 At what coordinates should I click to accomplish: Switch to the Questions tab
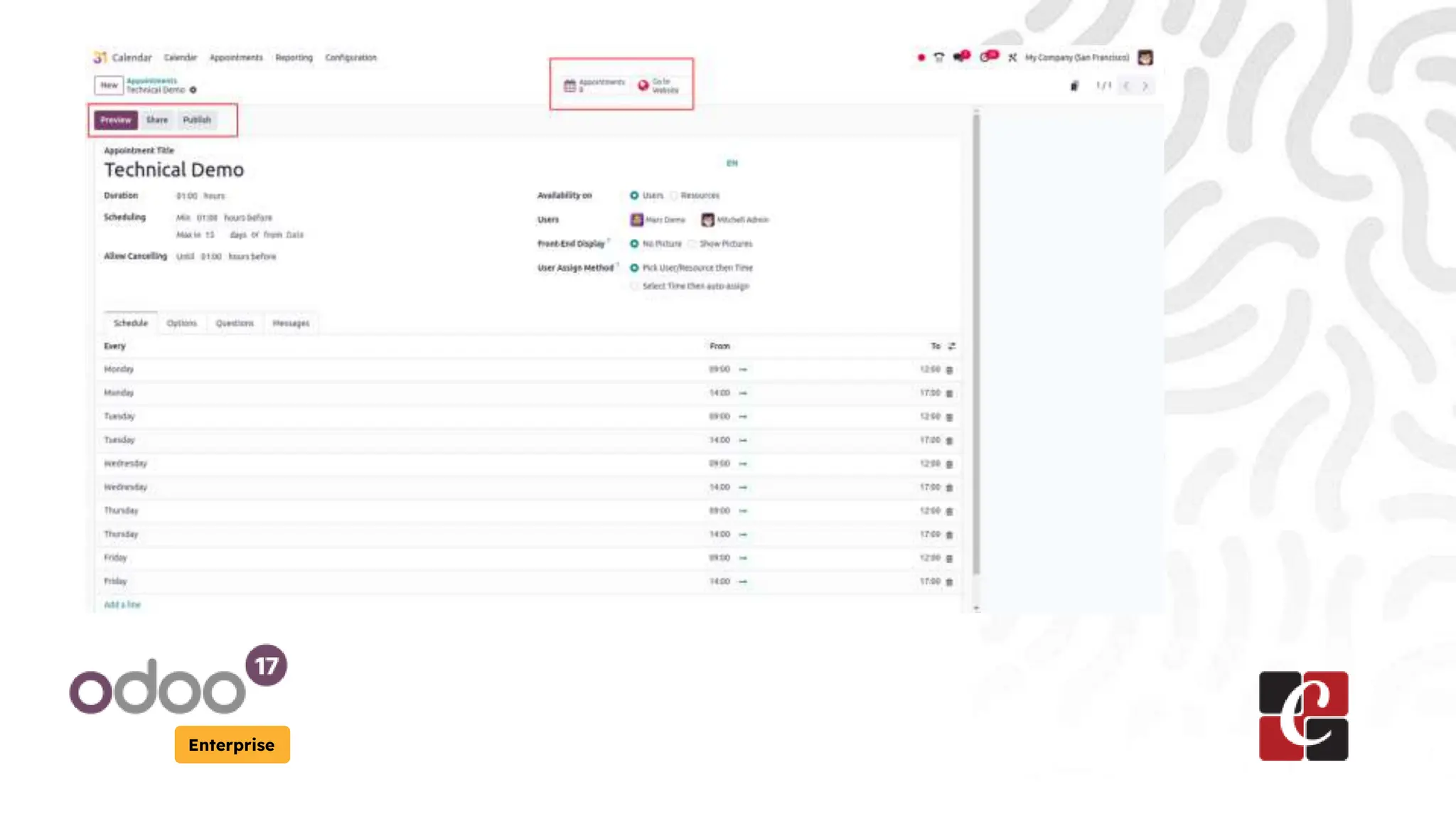click(234, 323)
